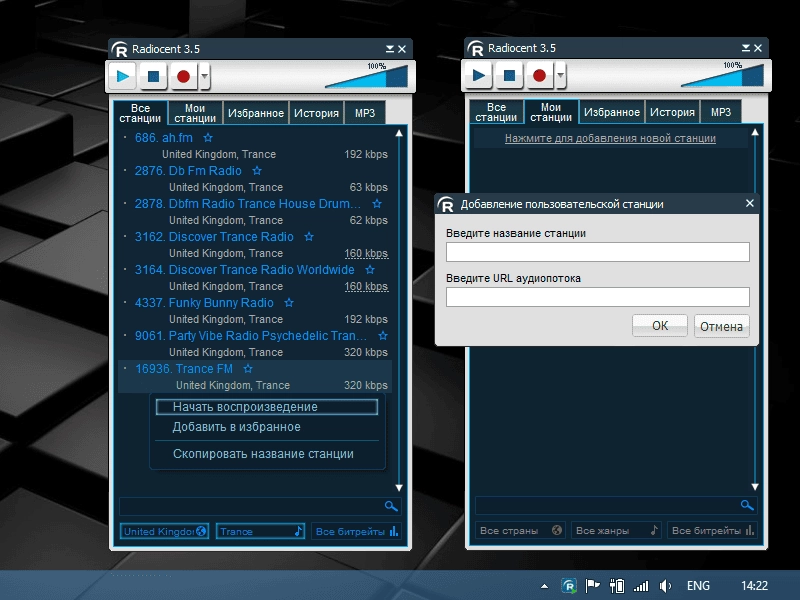
Task: Choose Скопировать название станции menu item
Action: [x=267, y=454]
